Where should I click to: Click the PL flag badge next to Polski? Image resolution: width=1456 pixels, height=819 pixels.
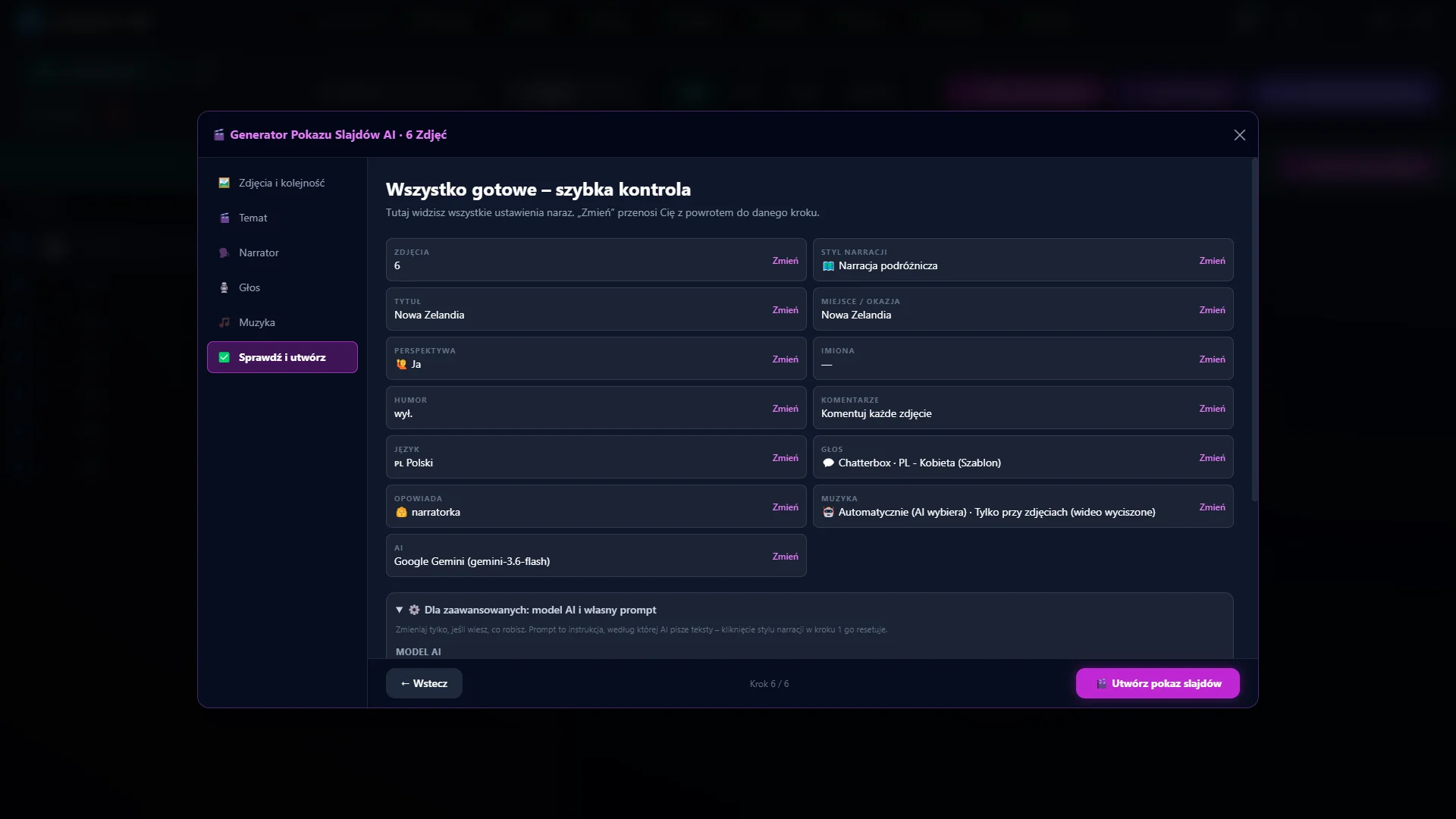point(399,463)
